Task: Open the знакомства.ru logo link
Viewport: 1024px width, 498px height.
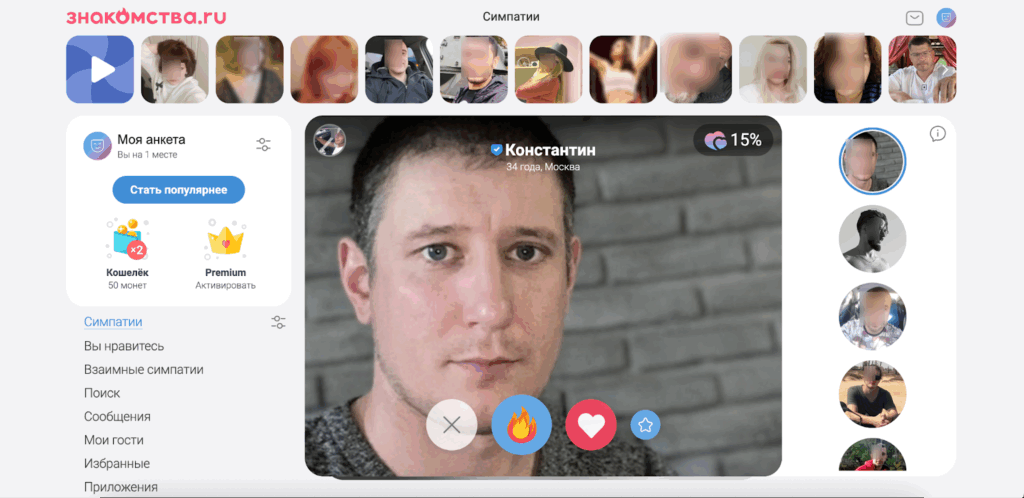Action: point(146,17)
